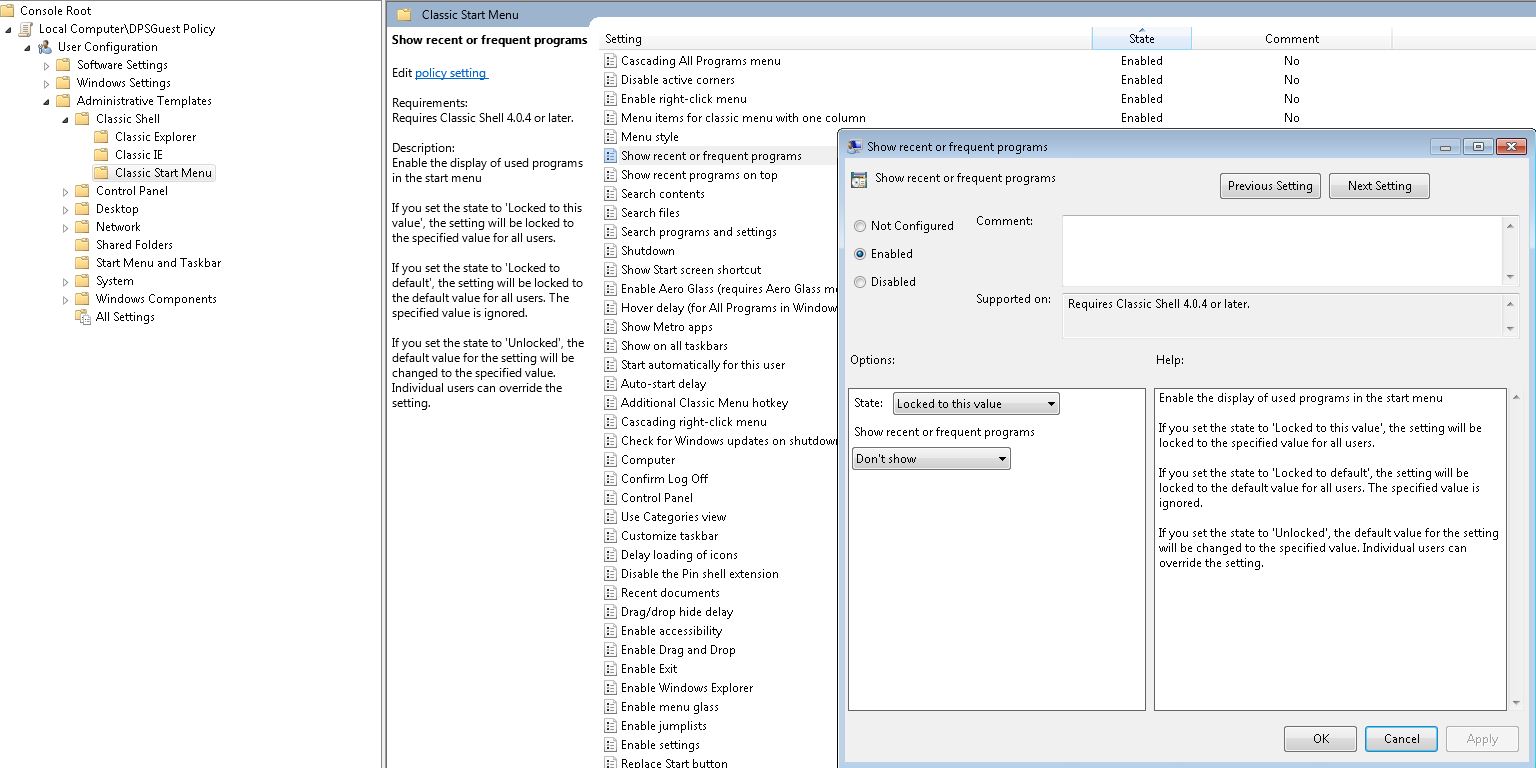Click the Shutdown policy setting icon

[x=610, y=251]
